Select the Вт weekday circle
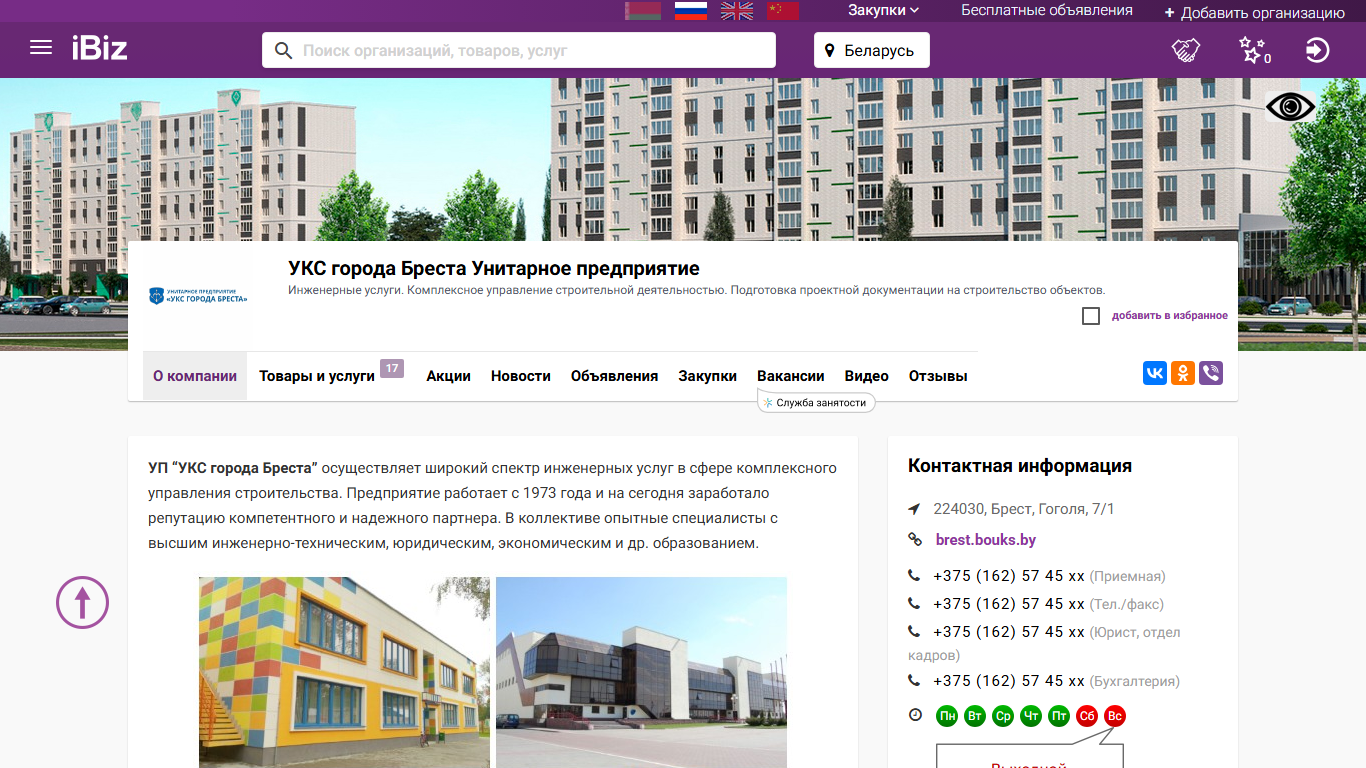The width and height of the screenshot is (1366, 768). point(975,716)
